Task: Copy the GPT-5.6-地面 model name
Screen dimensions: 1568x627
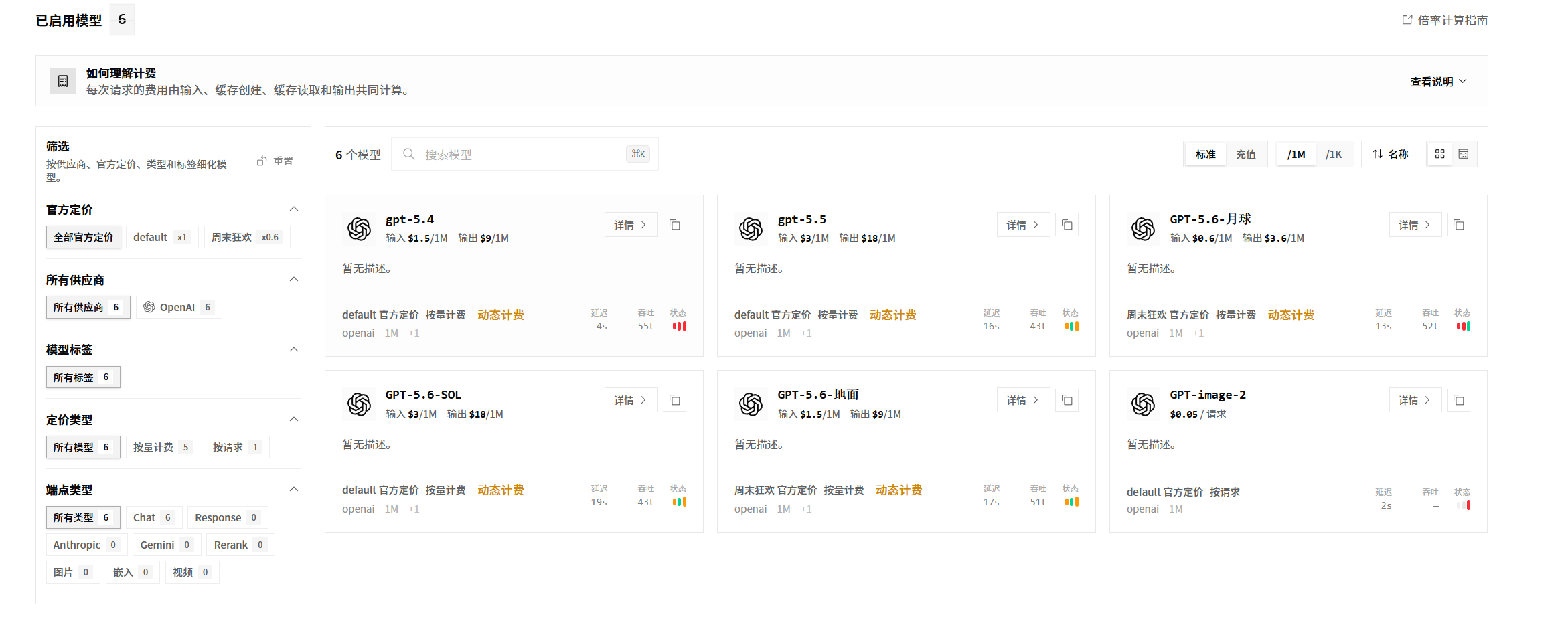Action: [x=1067, y=400]
